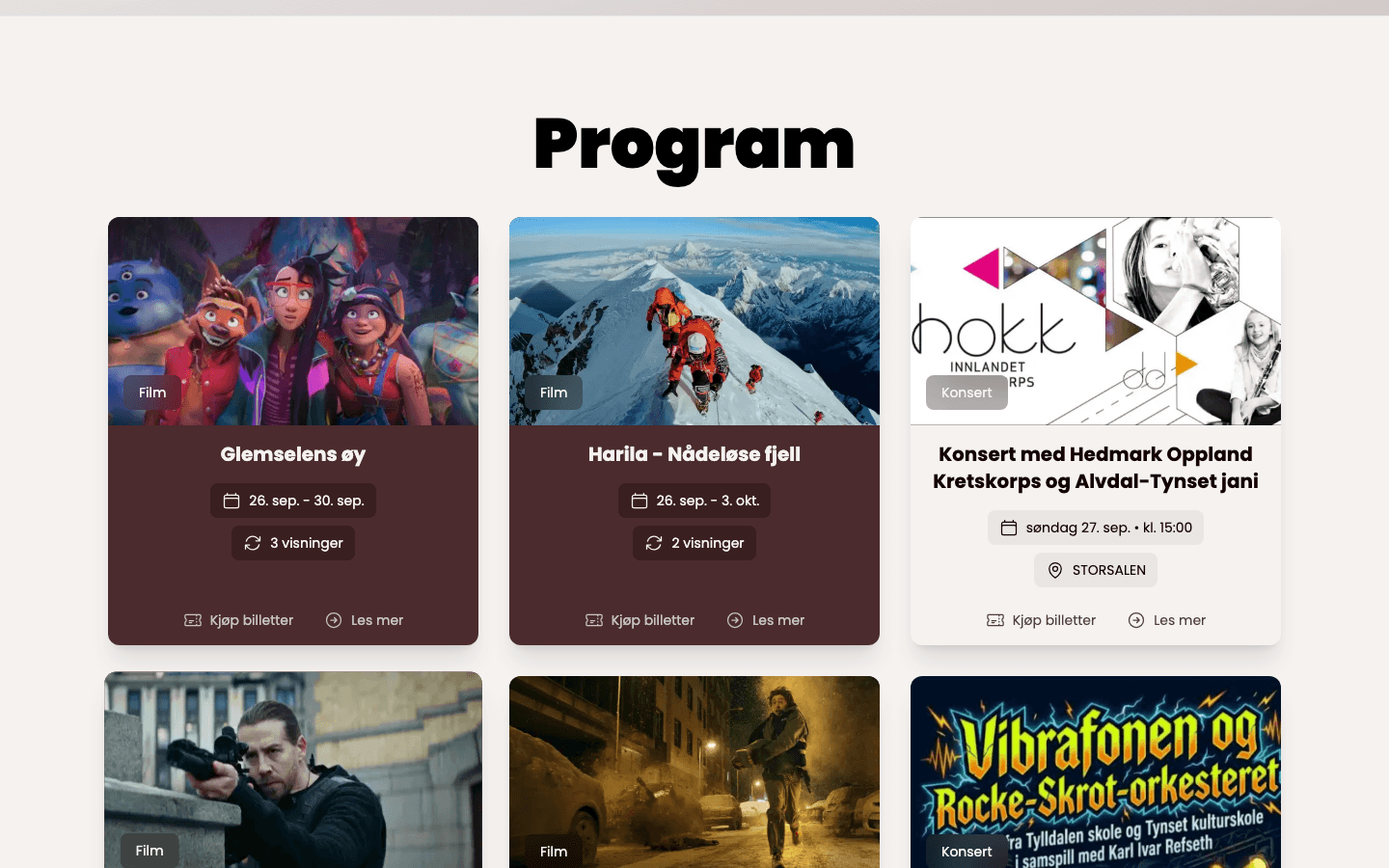Click the 3 visninger text
The height and width of the screenshot is (868, 1389).
coord(307,543)
